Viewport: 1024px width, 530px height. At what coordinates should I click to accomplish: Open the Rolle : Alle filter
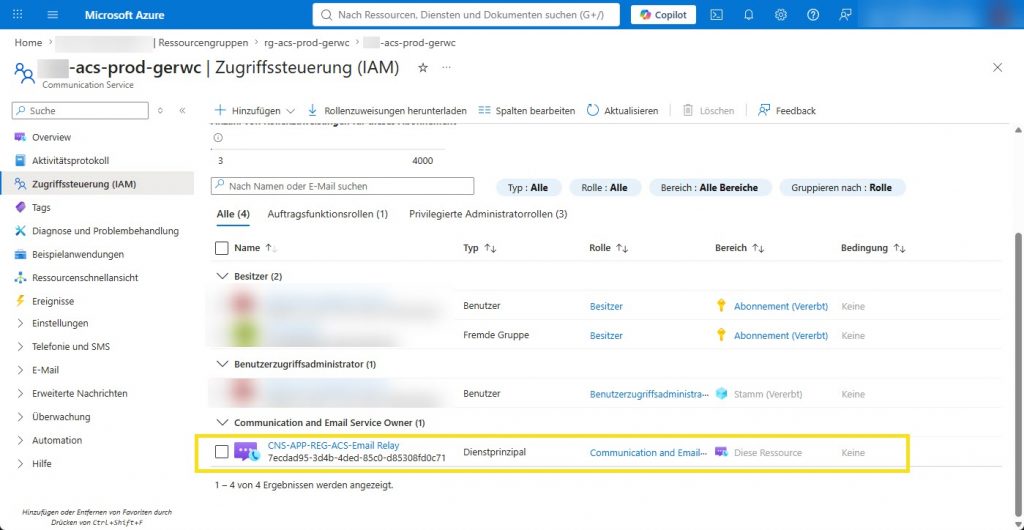605,187
